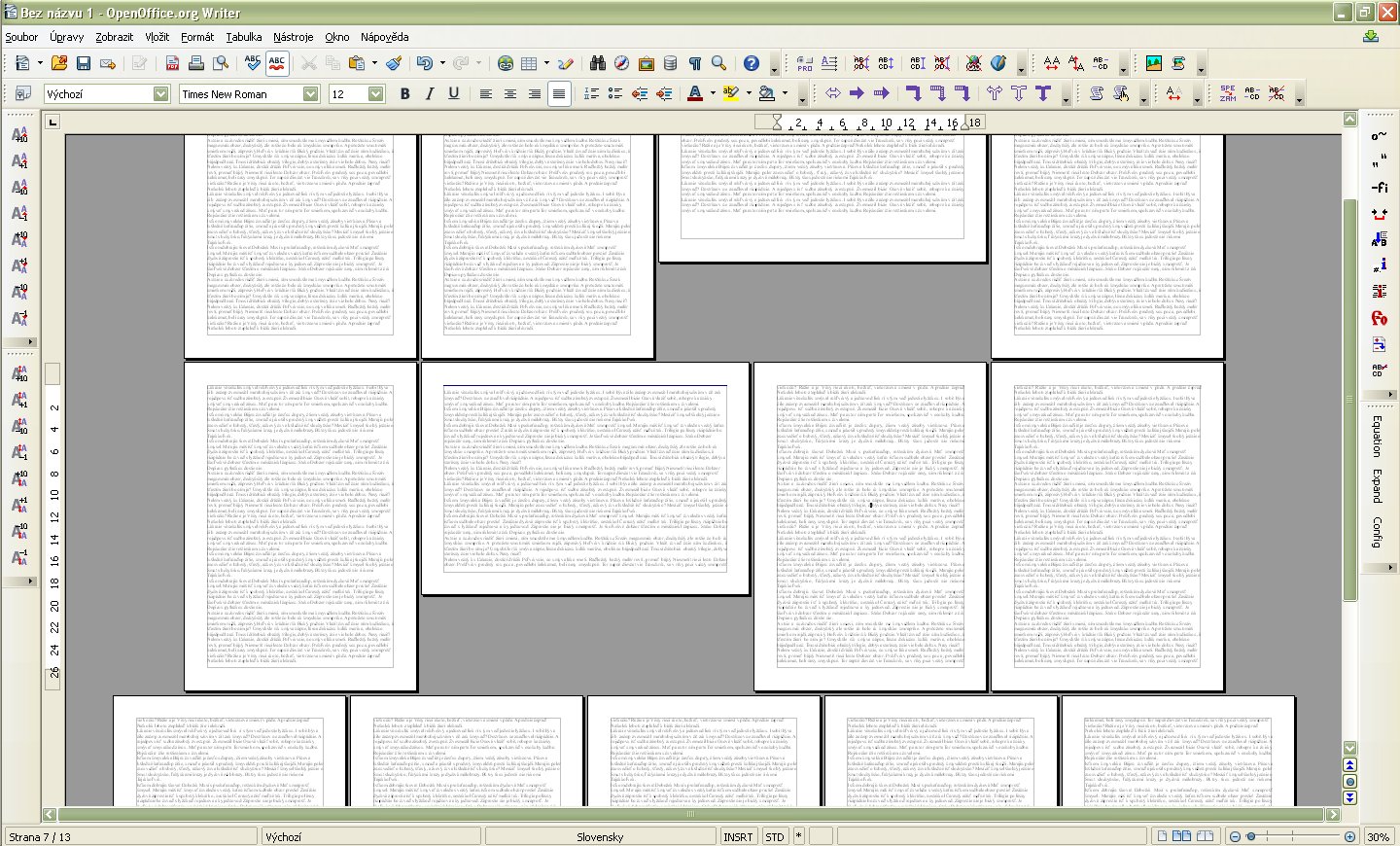Send document by e-mail icon
Image resolution: width=1400 pixels, height=846 pixels.
coord(108,63)
